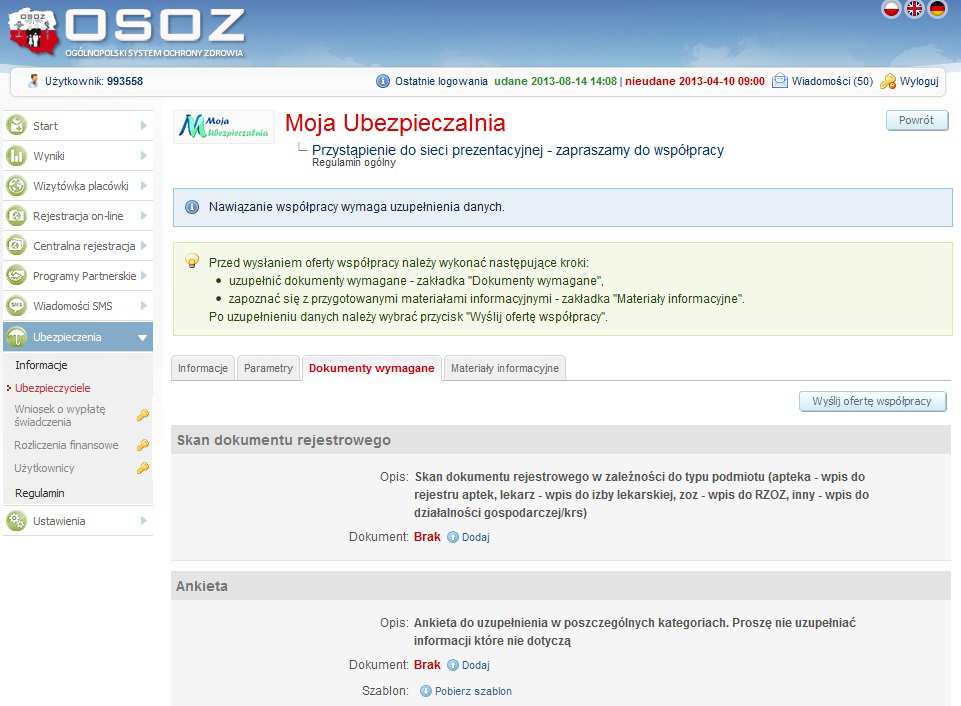
Task: Click the Start menu label
Action: [x=45, y=126]
